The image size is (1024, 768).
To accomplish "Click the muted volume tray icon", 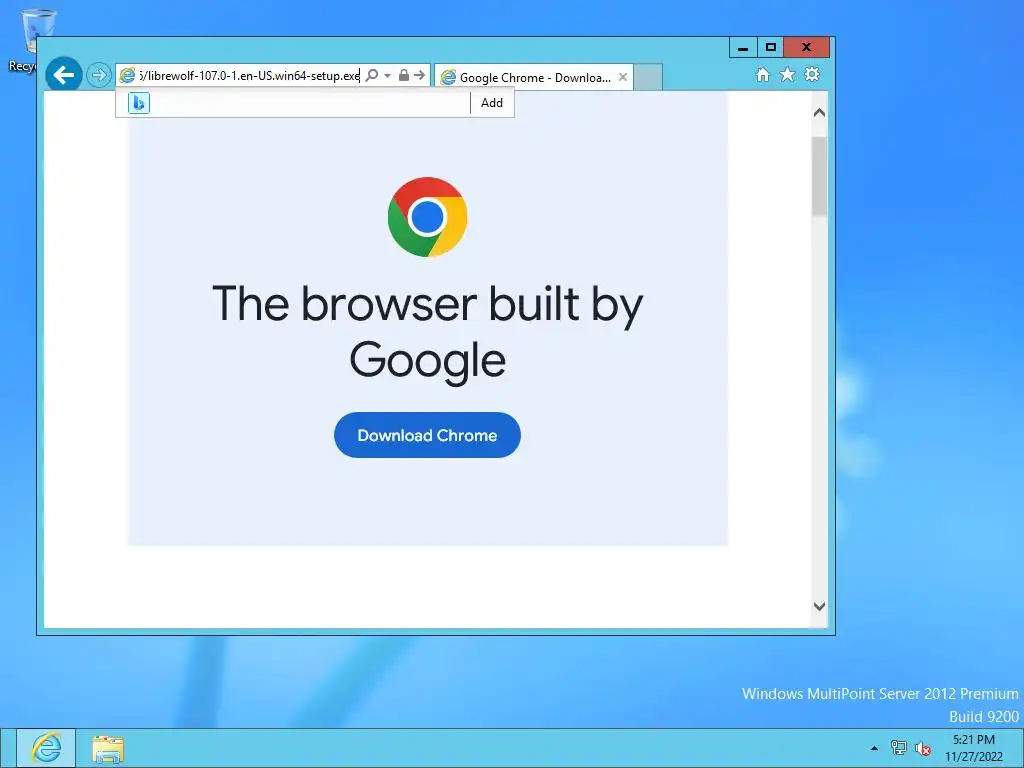I will [923, 748].
